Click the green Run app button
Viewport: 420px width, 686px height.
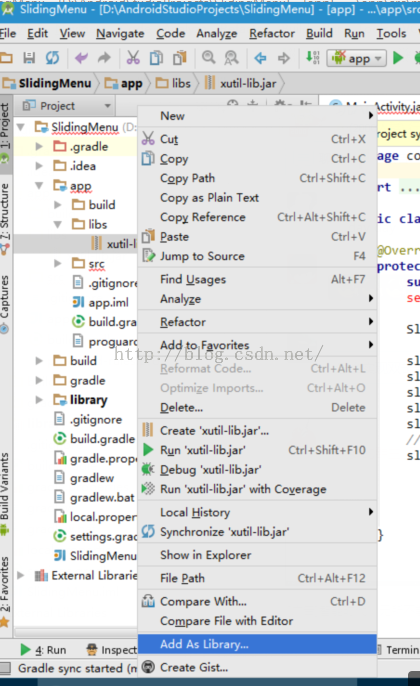pyautogui.click(x=398, y=57)
